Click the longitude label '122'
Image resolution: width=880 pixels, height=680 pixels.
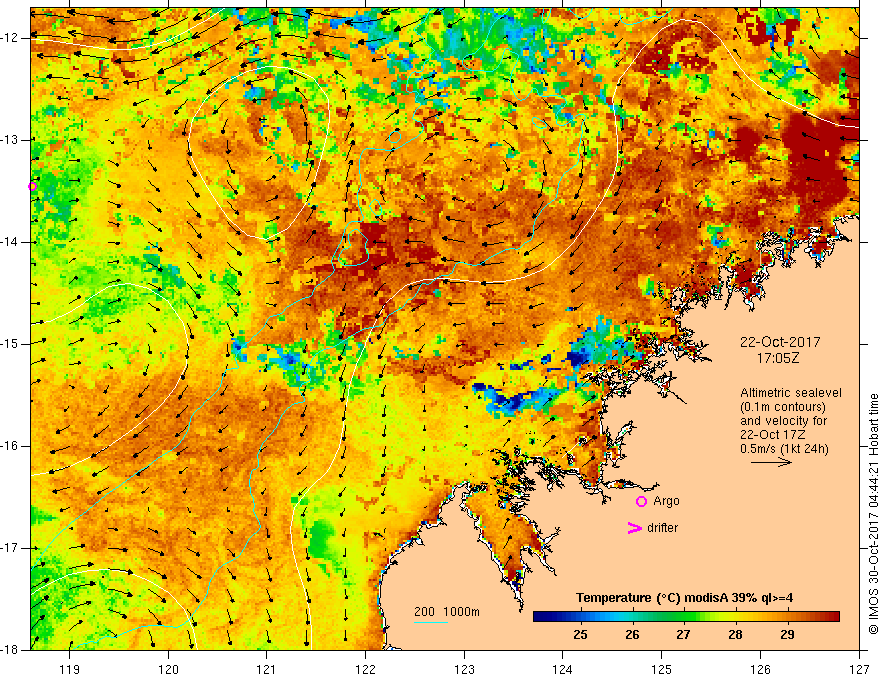365,669
